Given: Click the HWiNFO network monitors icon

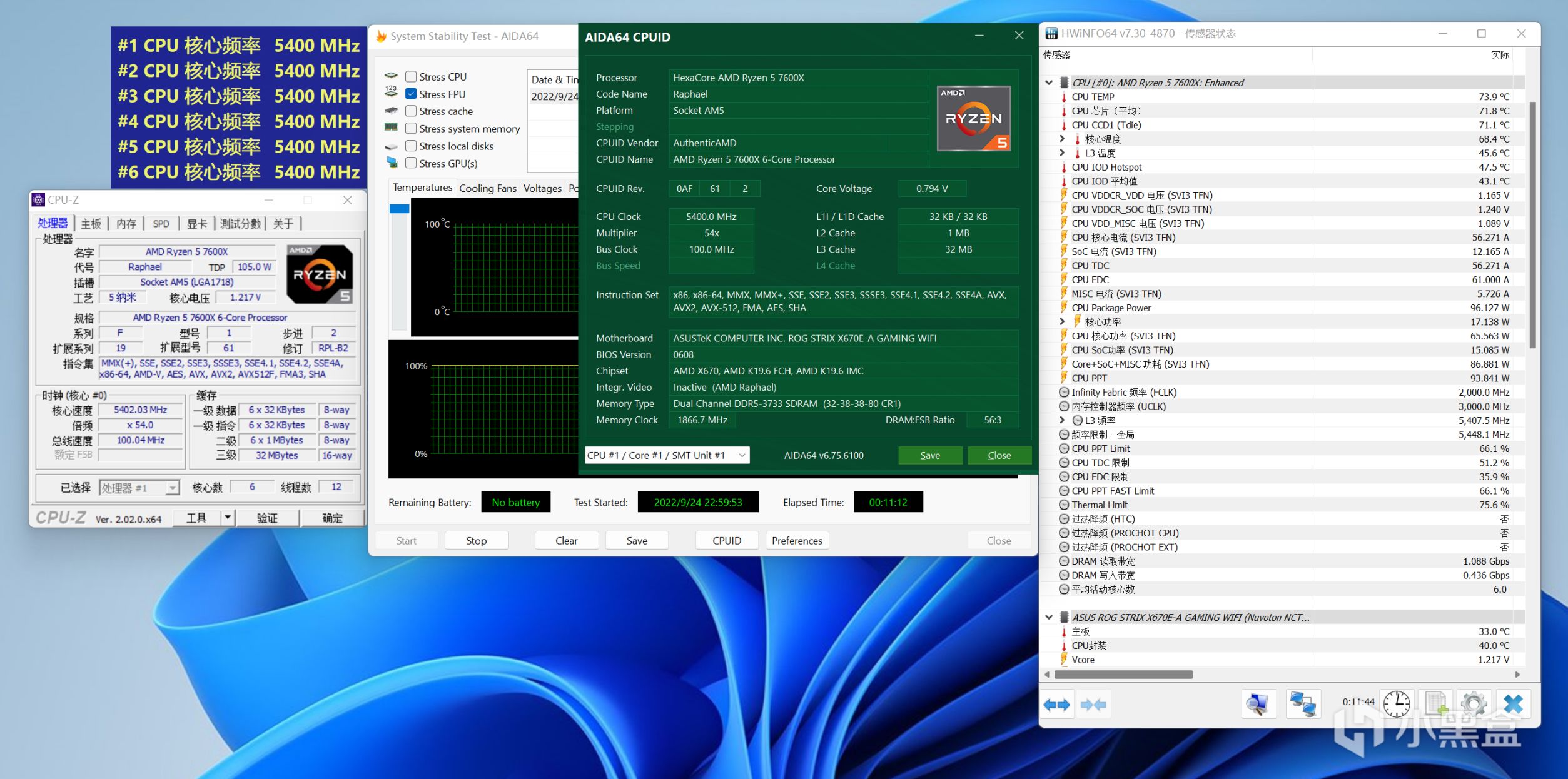Looking at the screenshot, I should 1303,705.
